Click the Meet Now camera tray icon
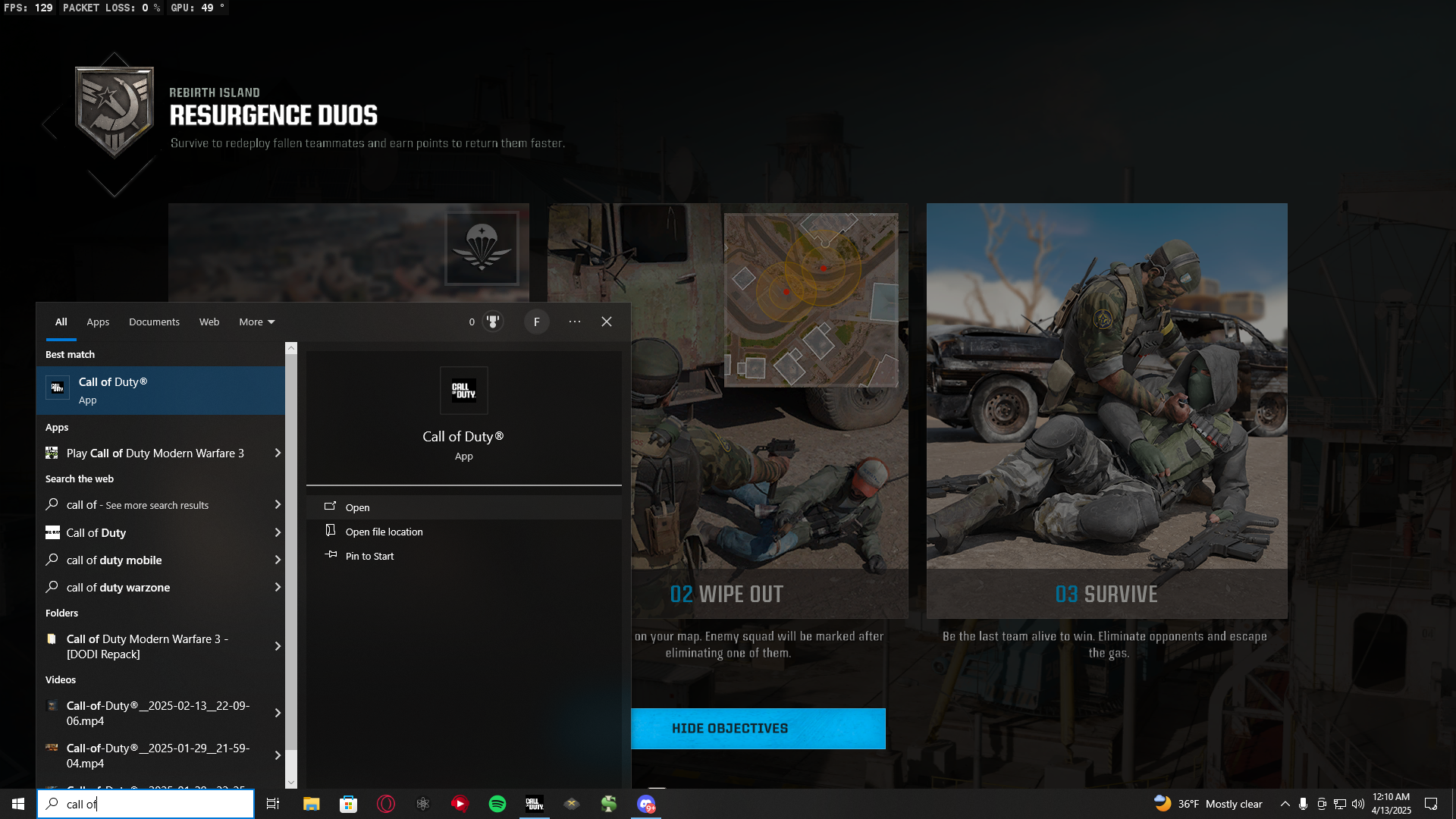This screenshot has width=1456, height=819. (x=1322, y=804)
